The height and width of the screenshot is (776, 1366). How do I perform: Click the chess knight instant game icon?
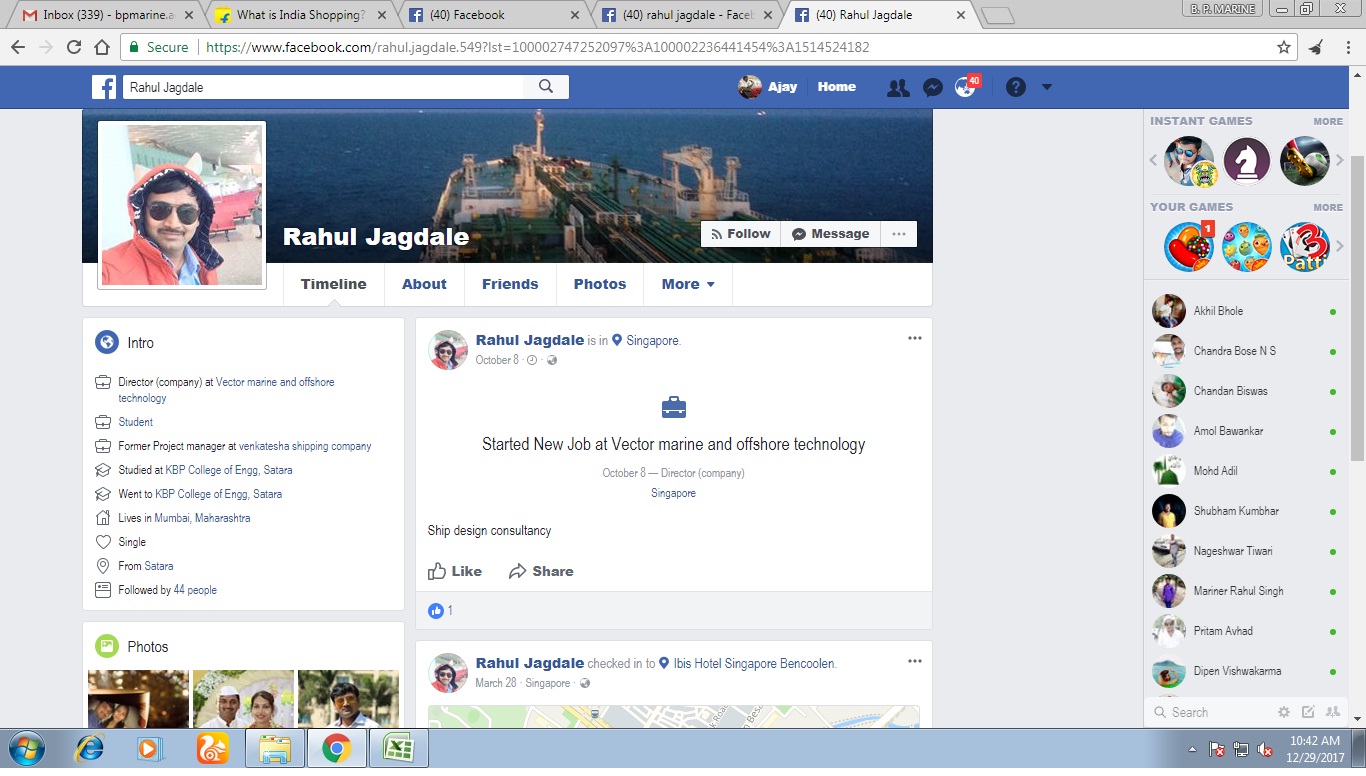(1247, 161)
